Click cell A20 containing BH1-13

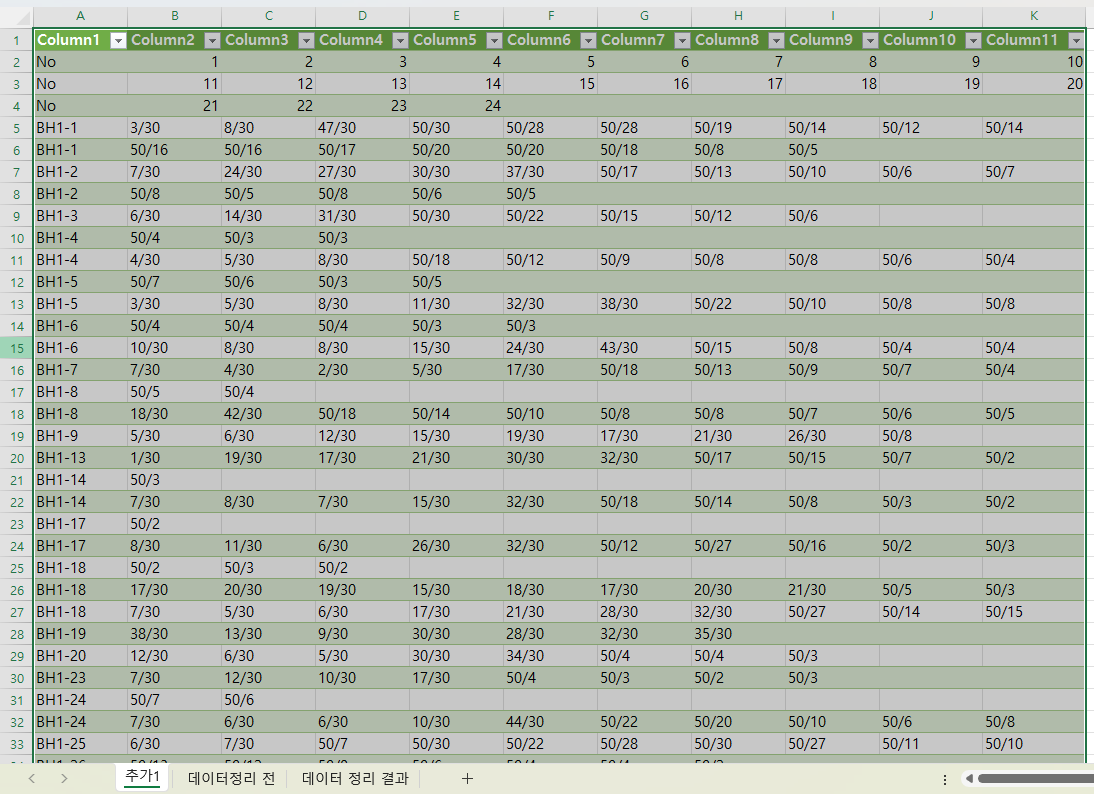(80, 458)
